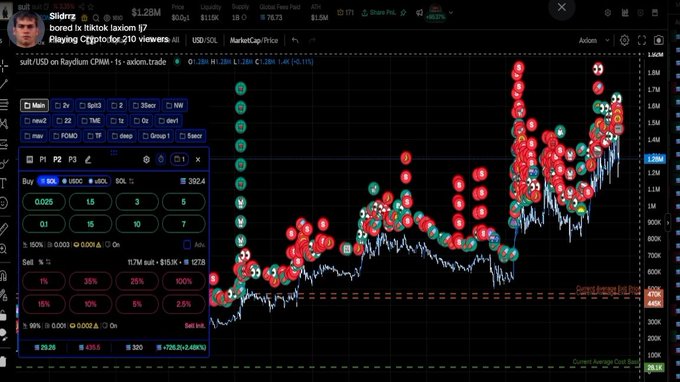Switch to preset P2
The image size is (680, 382).
tap(57, 160)
